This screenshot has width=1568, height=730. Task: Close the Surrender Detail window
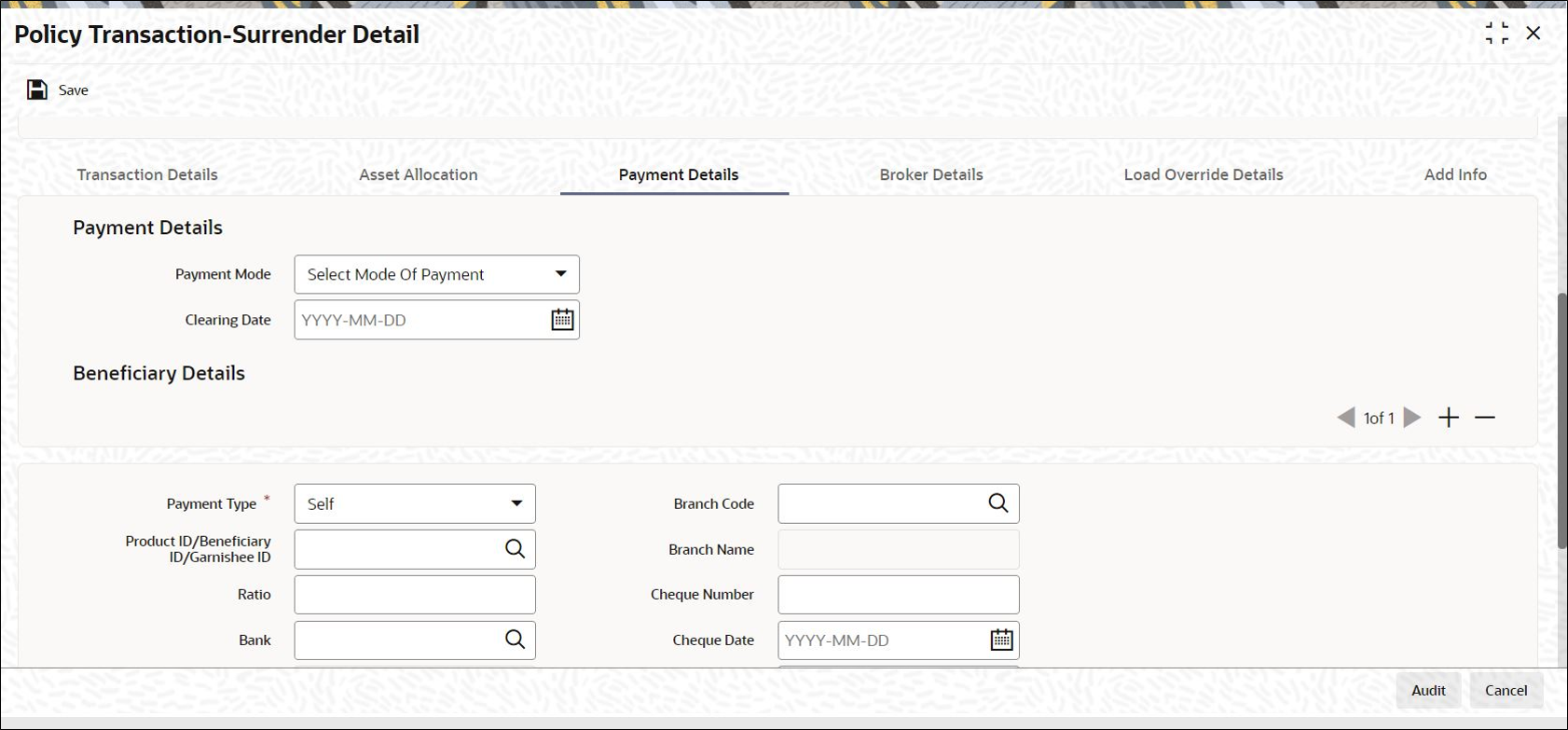tap(1534, 34)
